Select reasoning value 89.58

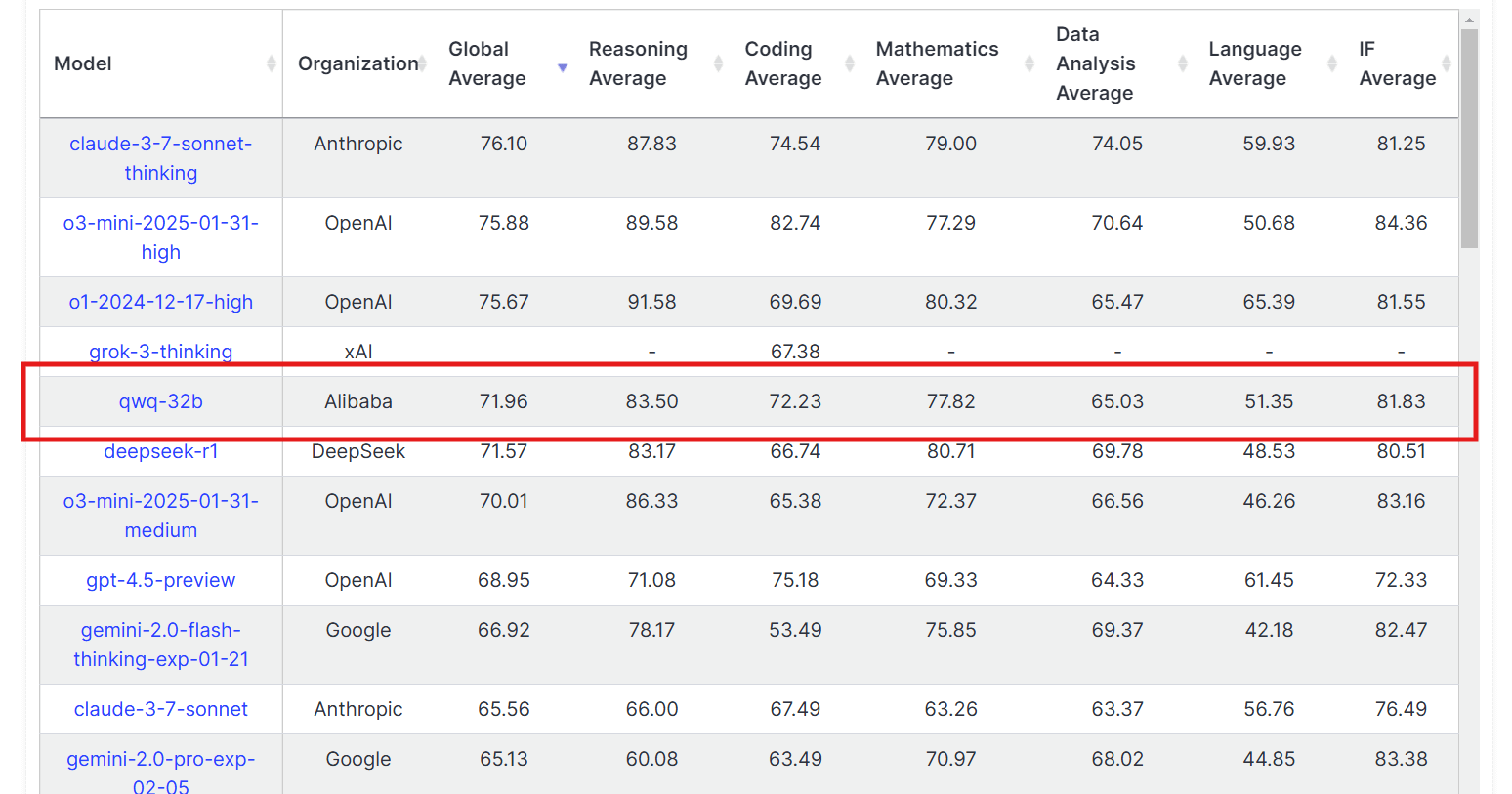tap(651, 223)
